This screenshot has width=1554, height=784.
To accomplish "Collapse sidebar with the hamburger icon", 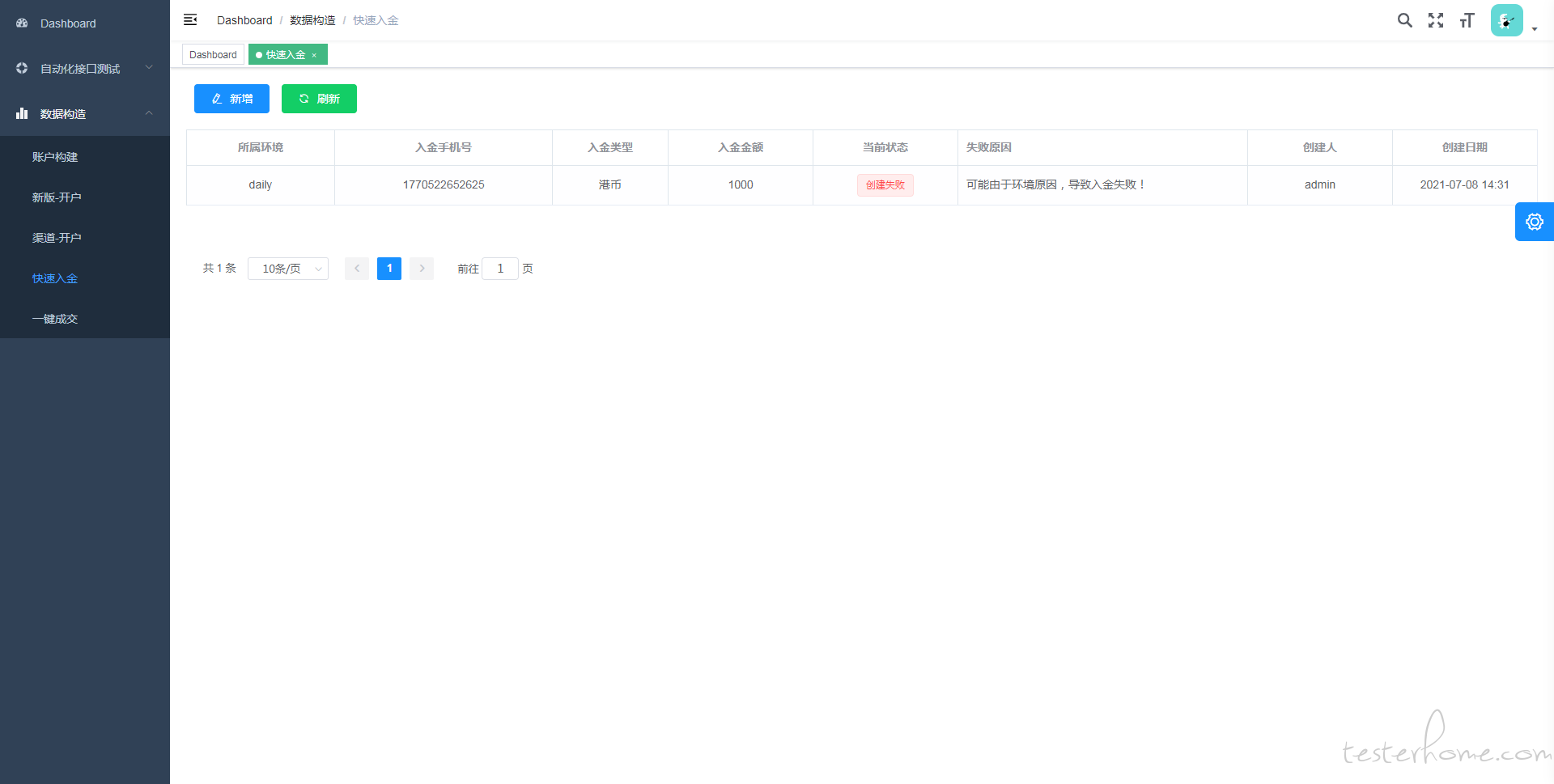I will point(190,19).
